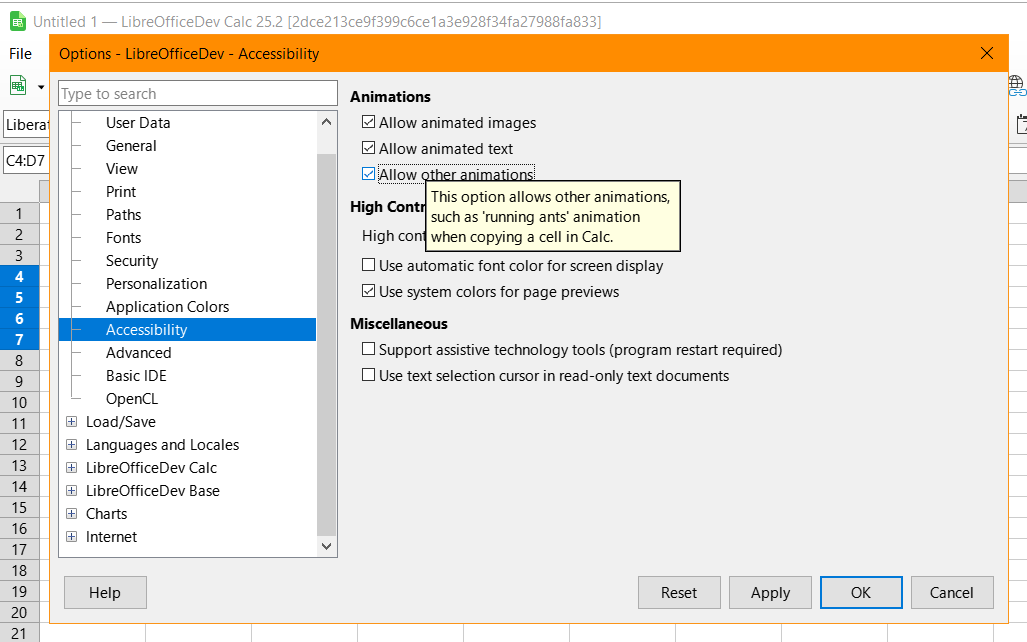Expand the Load/Save tree node
The width and height of the screenshot is (1027, 642).
point(72,421)
